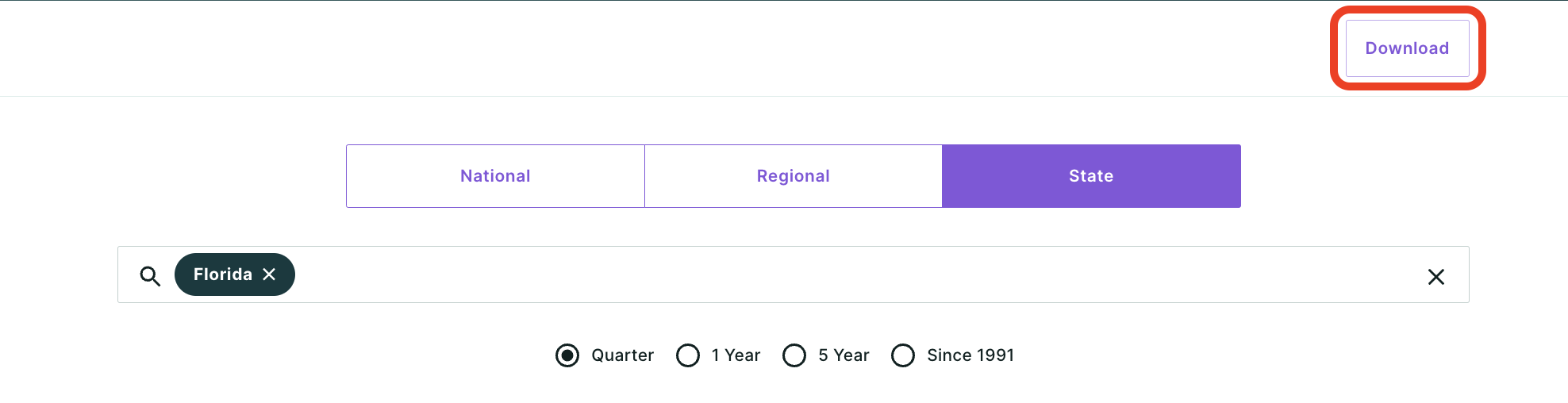This screenshot has height=403, width=1568.
Task: Switch to the National tab
Action: coord(495,176)
